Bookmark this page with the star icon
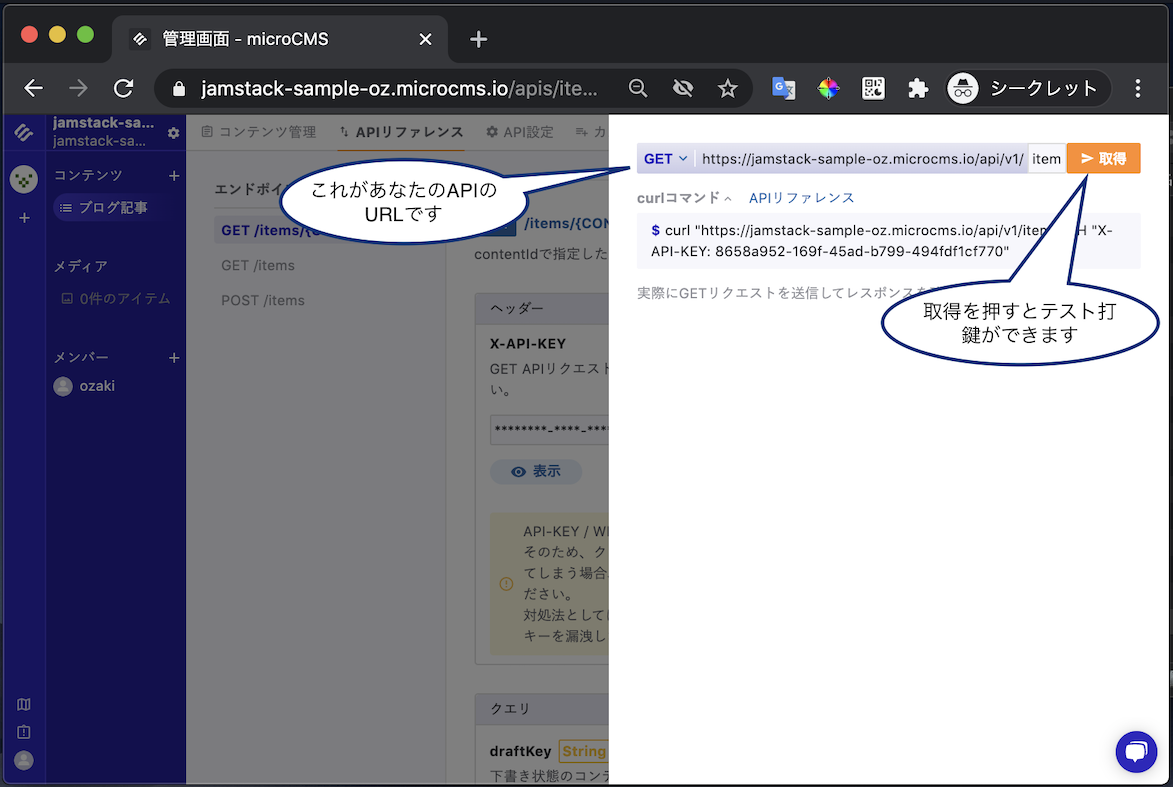1173x787 pixels. 727,88
